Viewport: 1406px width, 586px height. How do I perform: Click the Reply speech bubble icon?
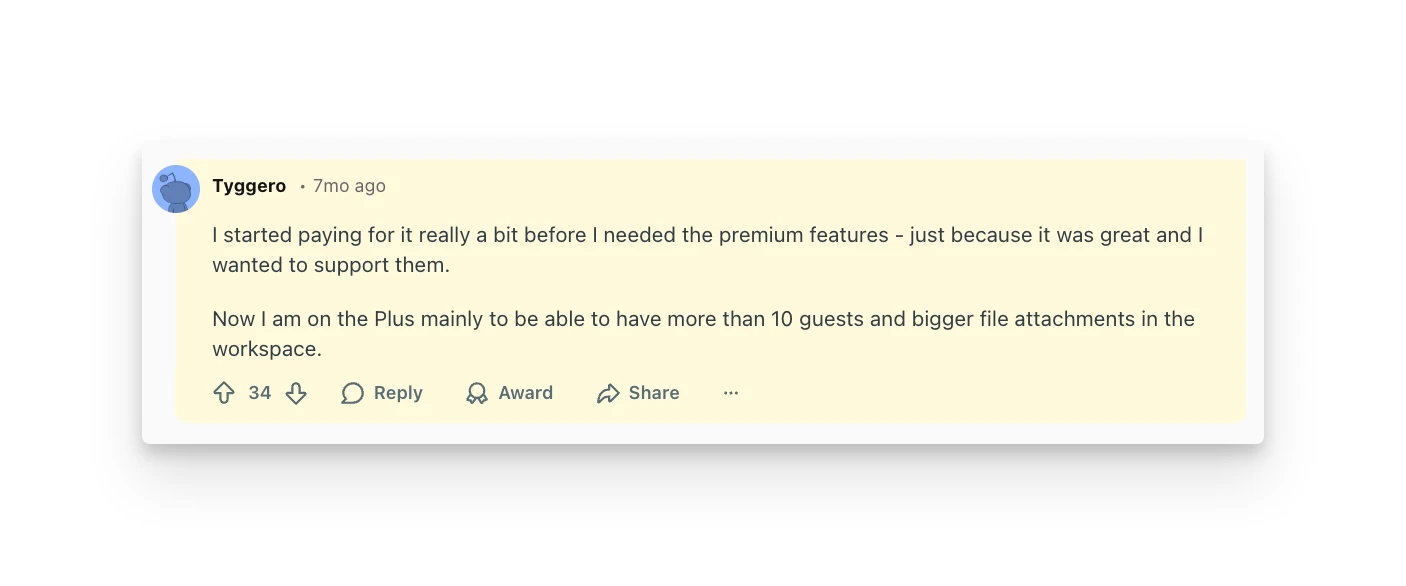click(x=352, y=393)
